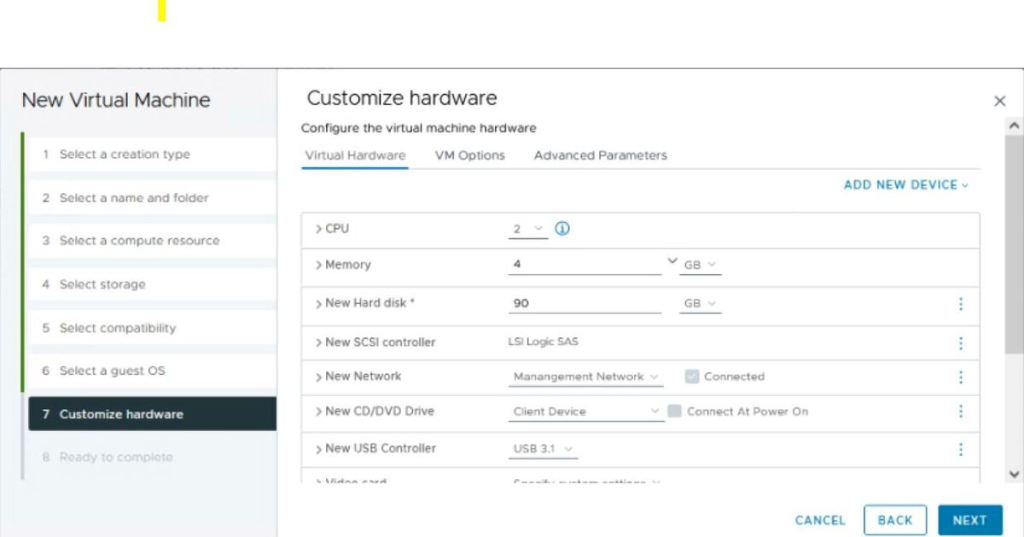The image size is (1024, 537).
Task: Go to step 2 Select a name and folder
Action: [x=152, y=197]
